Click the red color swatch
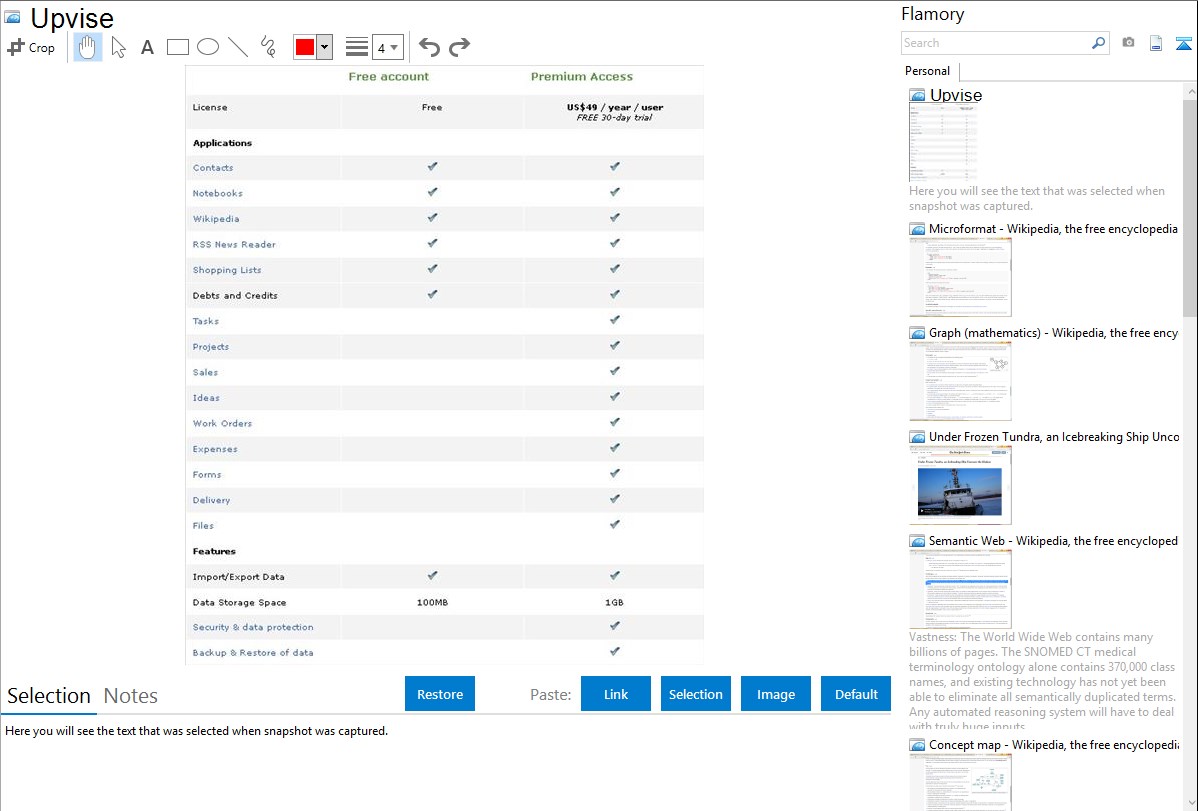Screen dimensions: 1198x811 click(x=305, y=47)
